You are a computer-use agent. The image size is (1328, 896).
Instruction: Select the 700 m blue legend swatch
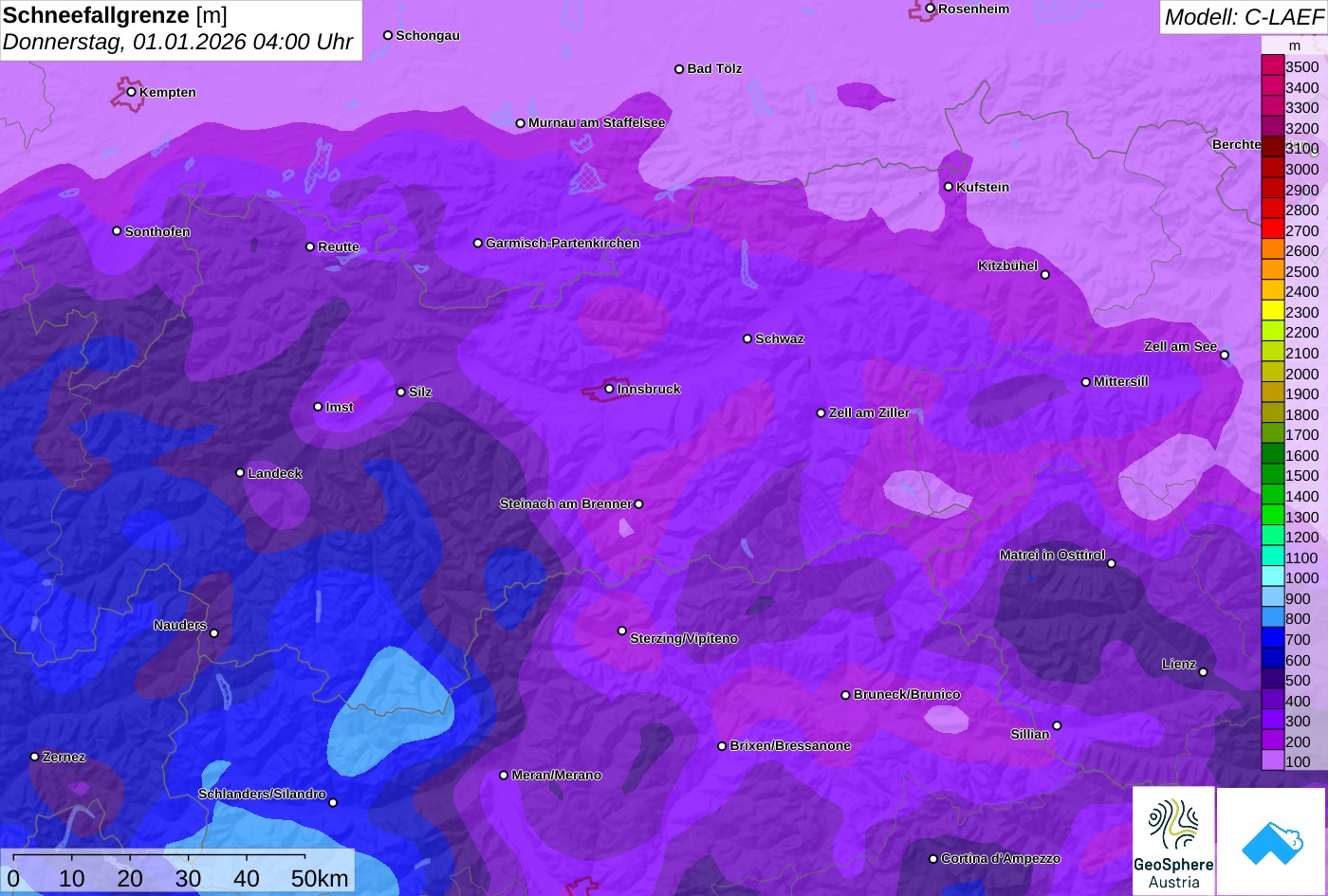1272,639
